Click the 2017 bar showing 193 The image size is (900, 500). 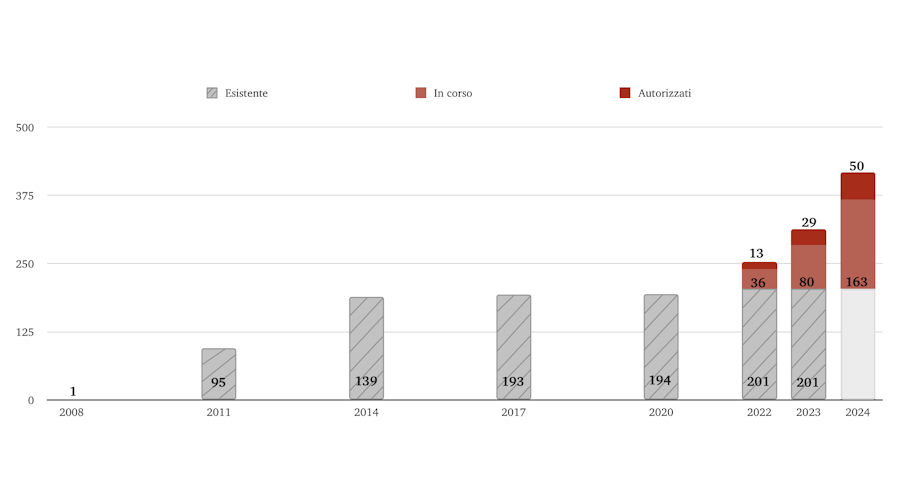[x=513, y=345]
